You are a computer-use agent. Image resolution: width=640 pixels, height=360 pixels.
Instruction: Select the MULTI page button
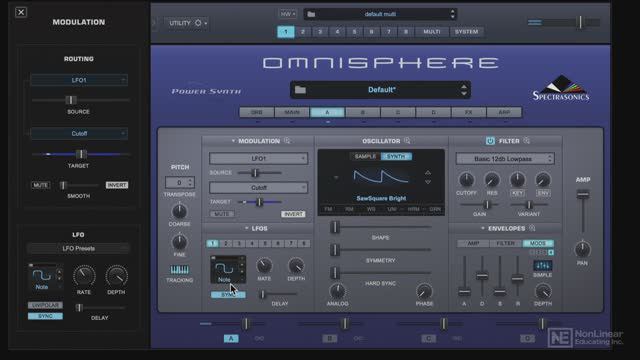[431, 32]
